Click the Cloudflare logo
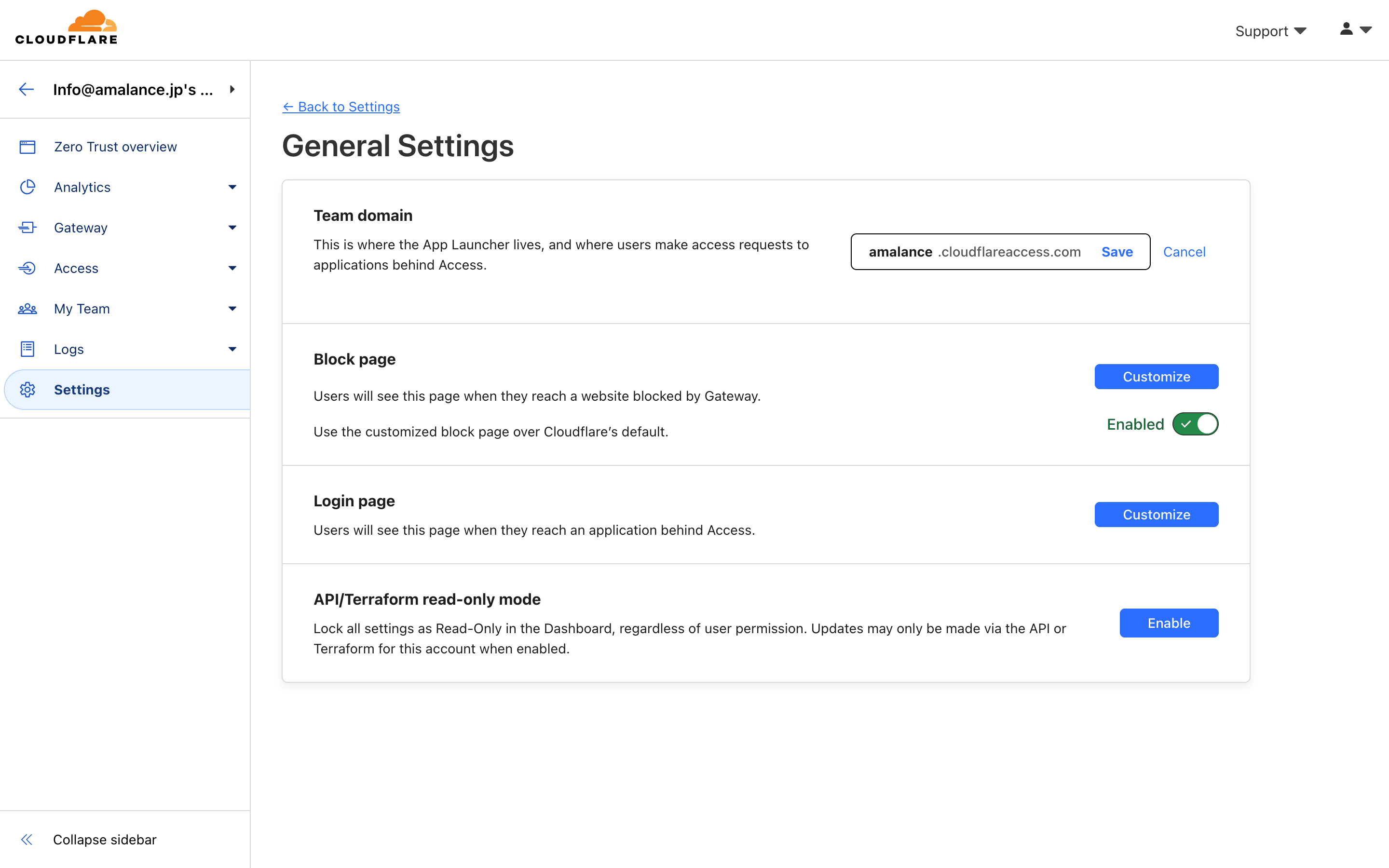The width and height of the screenshot is (1389, 868). [x=66, y=27]
